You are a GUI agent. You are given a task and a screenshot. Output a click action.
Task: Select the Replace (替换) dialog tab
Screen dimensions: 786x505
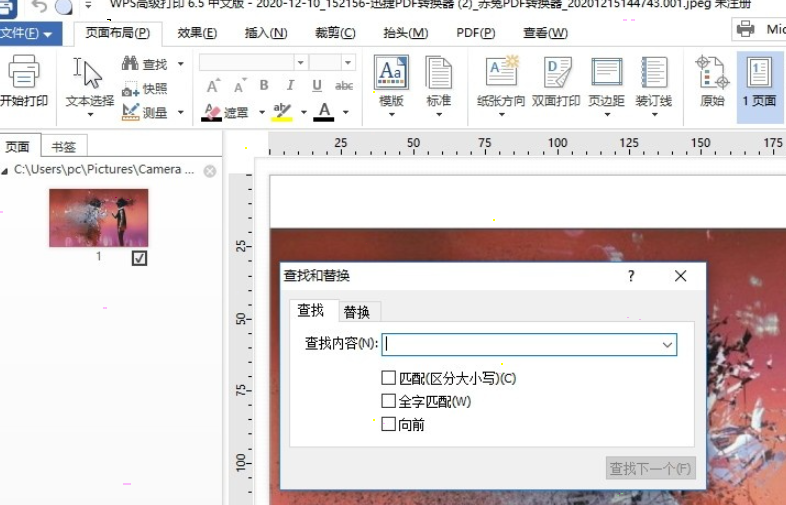357,312
